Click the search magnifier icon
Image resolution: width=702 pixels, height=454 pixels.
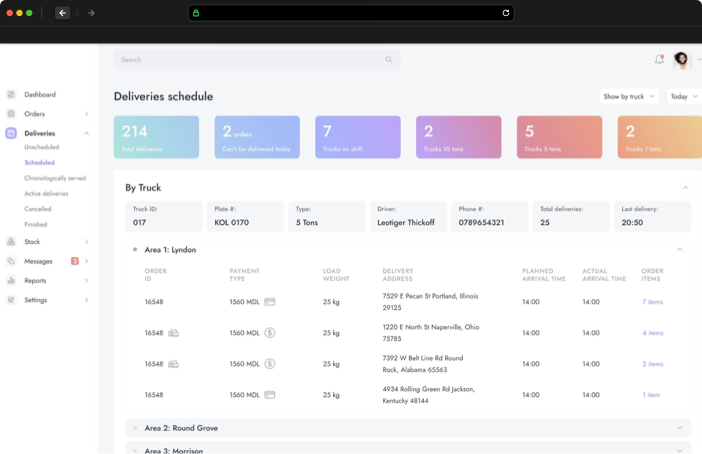389,60
